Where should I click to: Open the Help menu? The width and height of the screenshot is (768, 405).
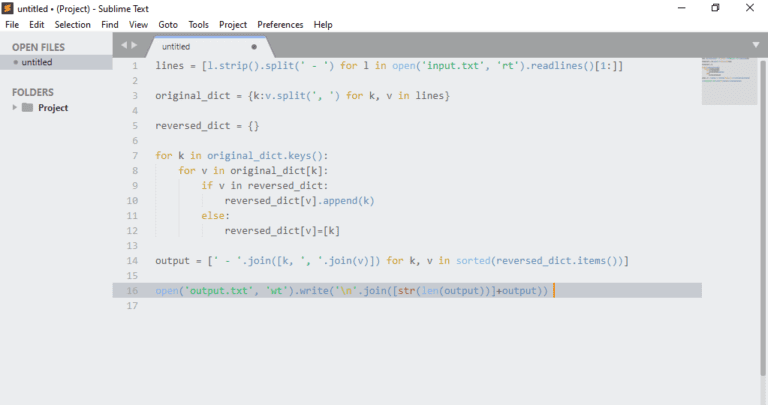[x=323, y=24]
